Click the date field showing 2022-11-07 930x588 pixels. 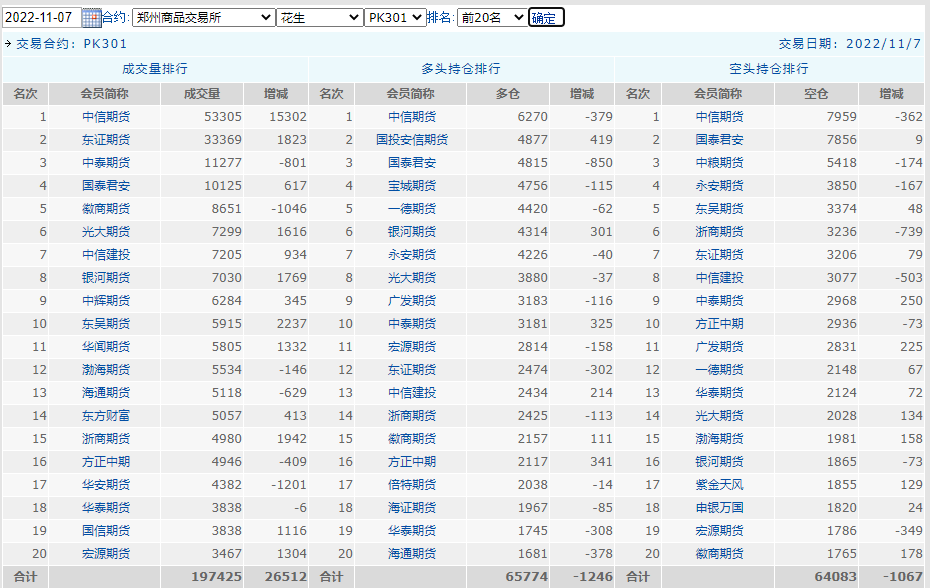42,18
